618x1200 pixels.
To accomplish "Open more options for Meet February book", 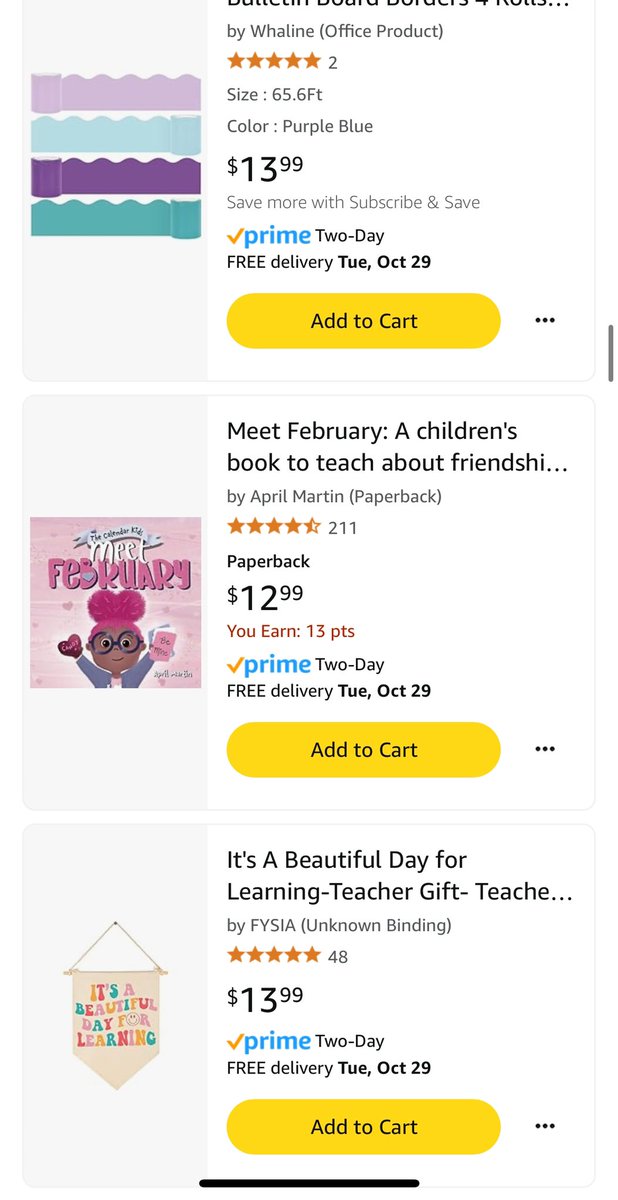I will click(544, 749).
